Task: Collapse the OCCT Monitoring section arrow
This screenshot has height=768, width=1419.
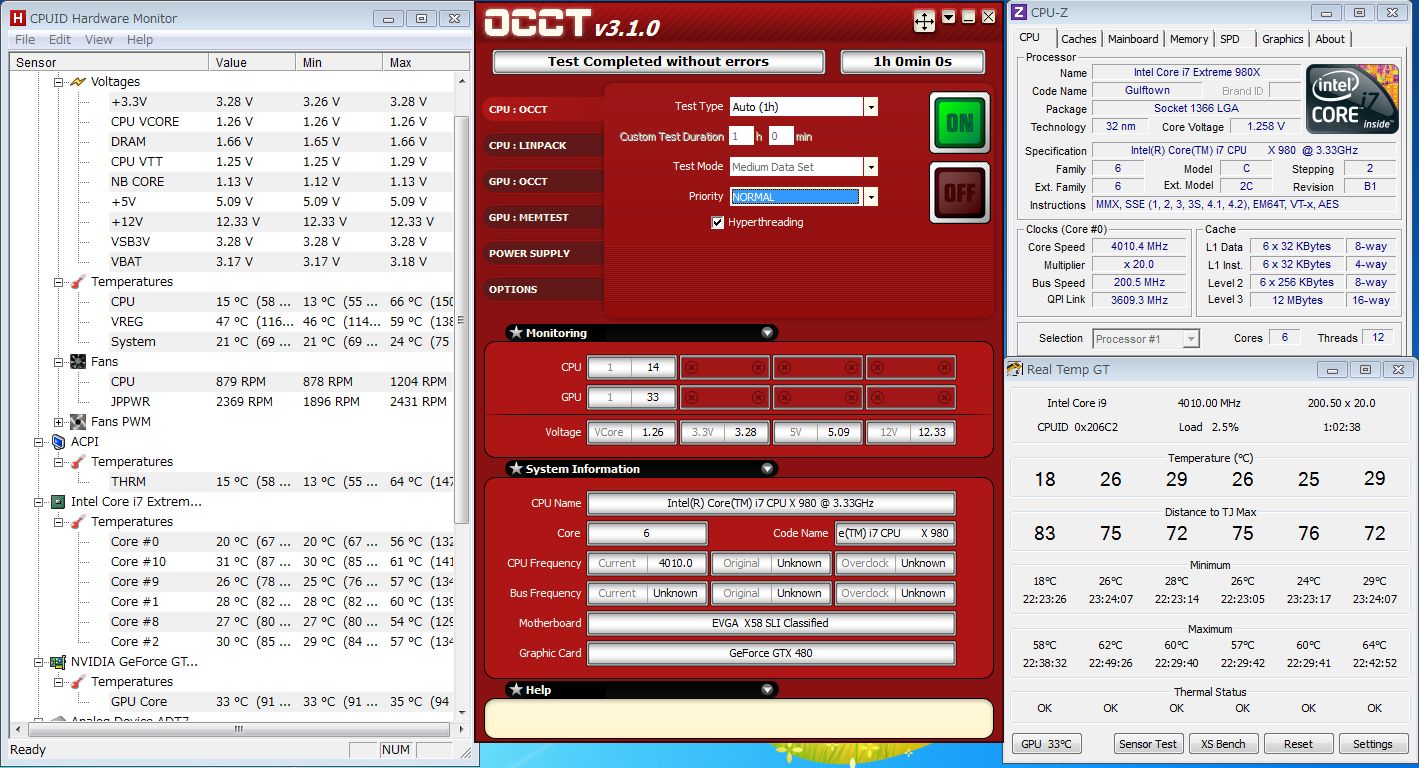Action: (767, 333)
